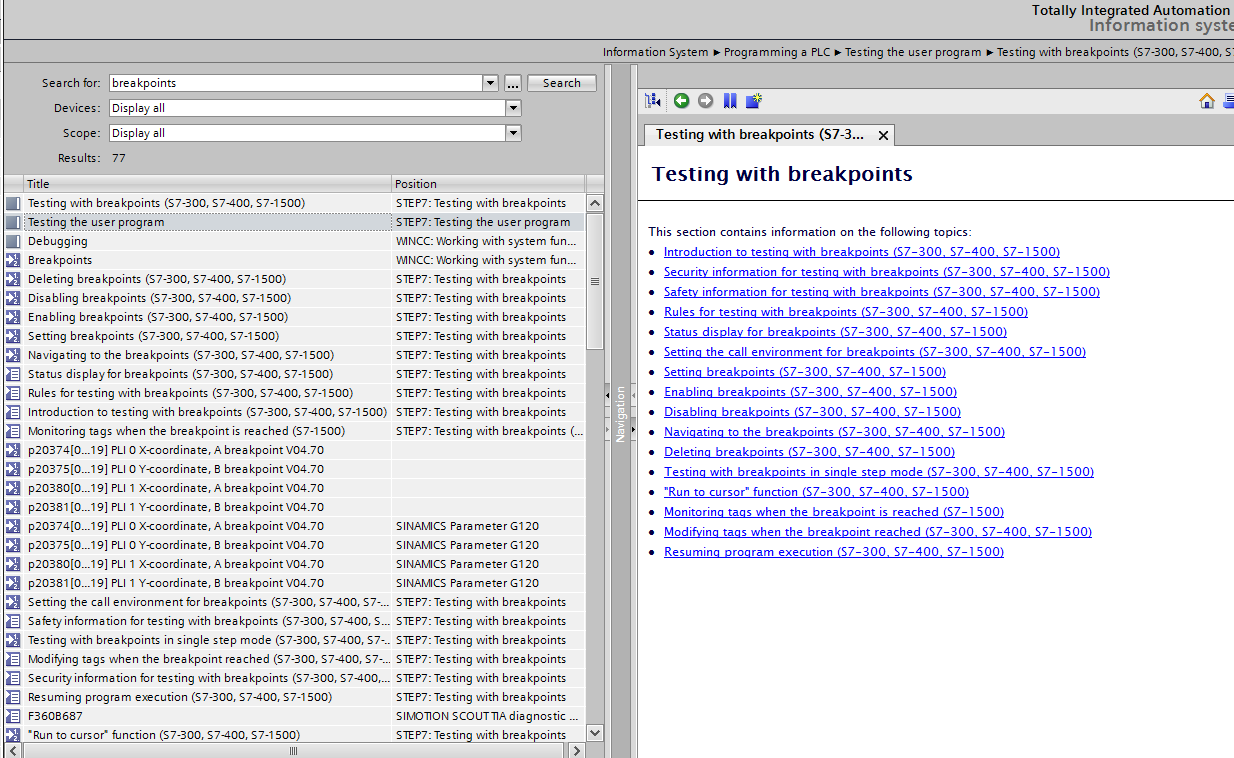The image size is (1234, 758).
Task: Open Introduction to testing with breakpoints link
Action: [862, 252]
